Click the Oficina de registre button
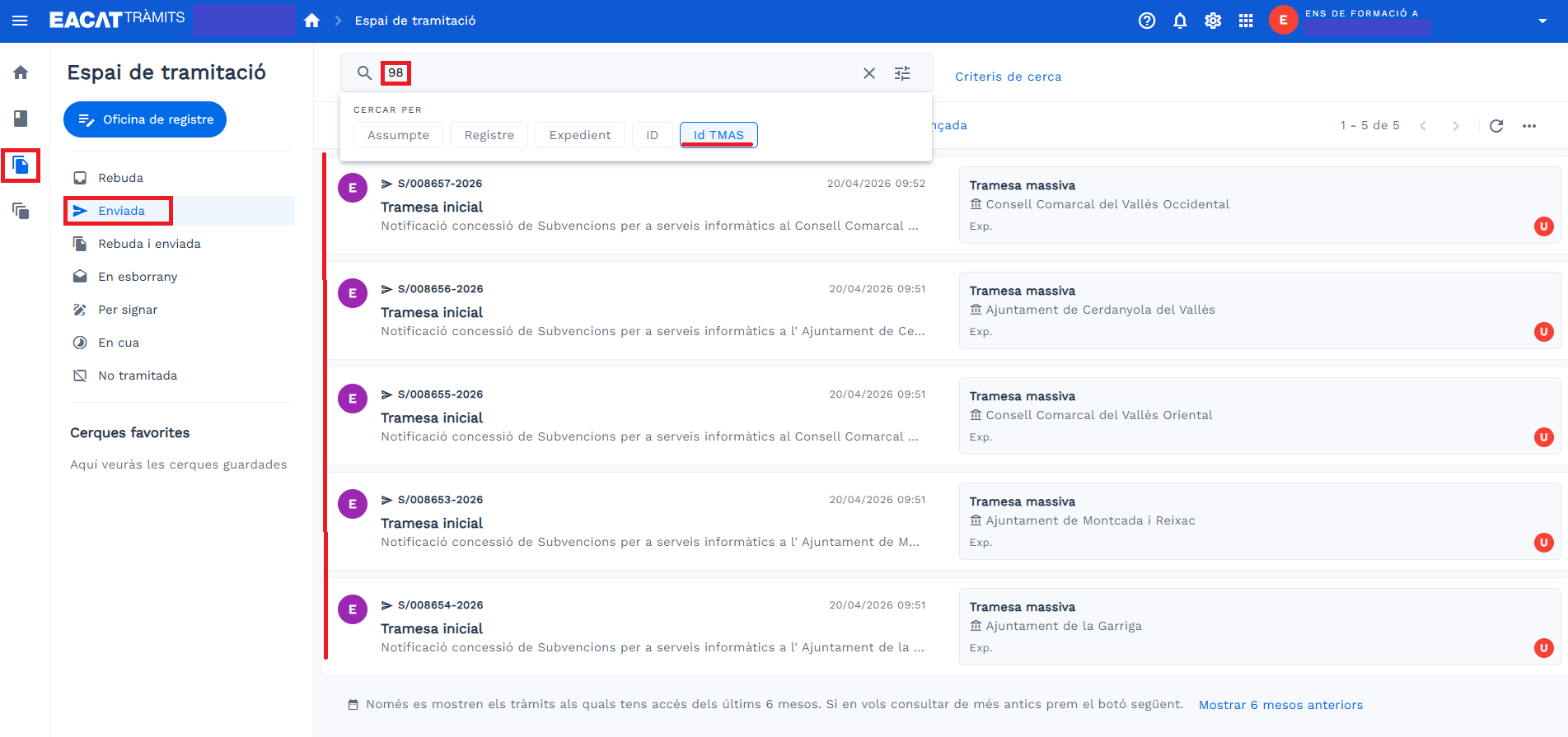1568x737 pixels. tap(145, 119)
